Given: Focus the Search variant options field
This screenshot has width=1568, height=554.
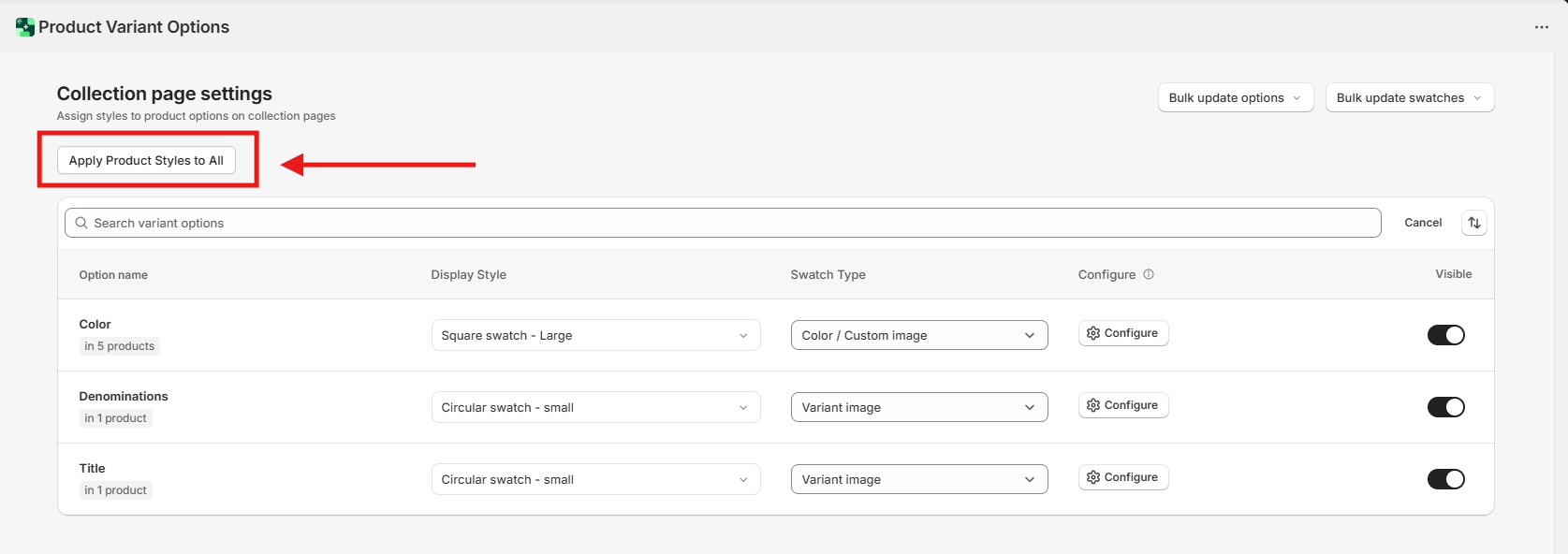Looking at the screenshot, I should pyautogui.click(x=730, y=223).
